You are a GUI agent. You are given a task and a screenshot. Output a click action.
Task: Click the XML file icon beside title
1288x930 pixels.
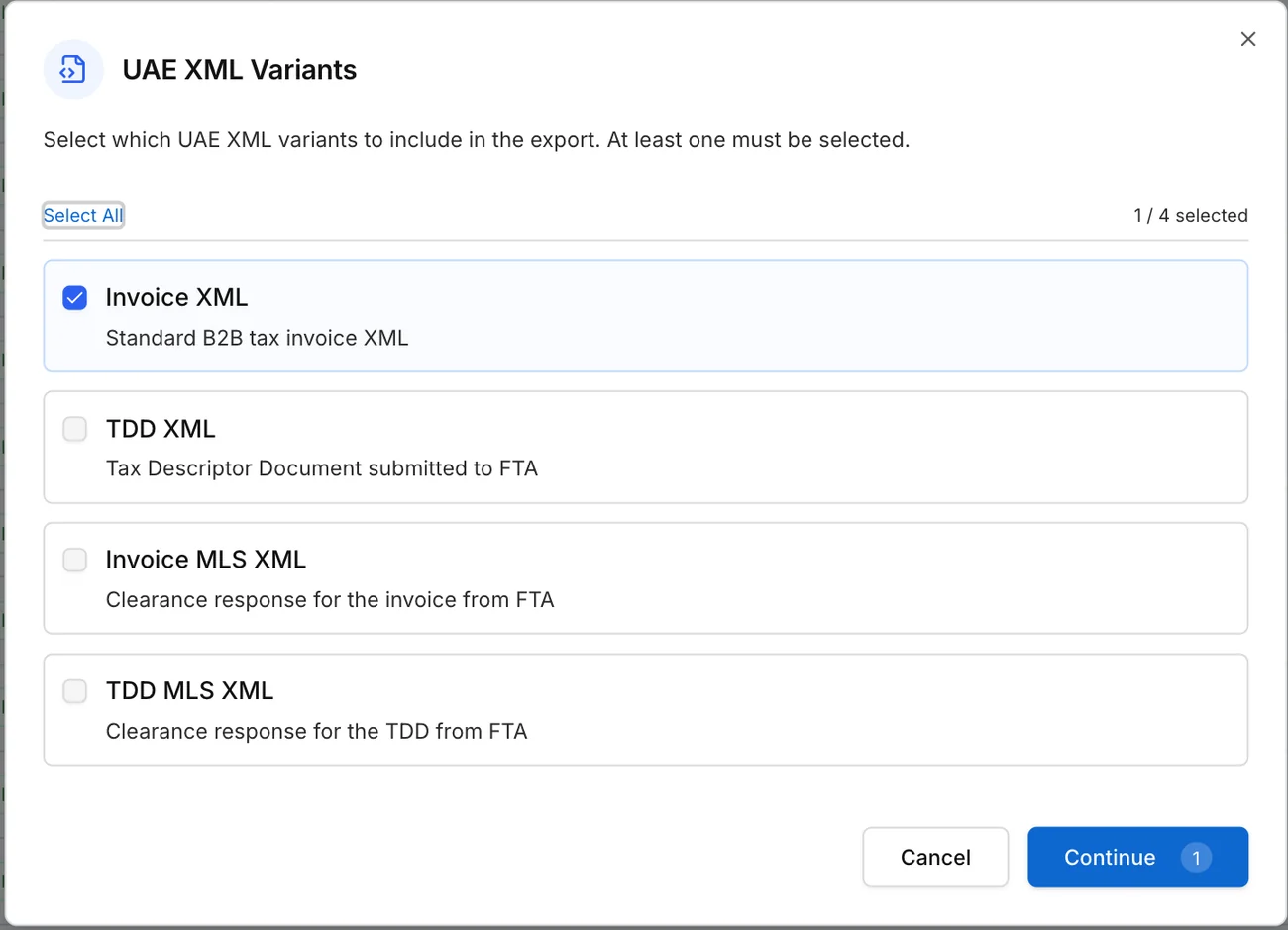[72, 69]
